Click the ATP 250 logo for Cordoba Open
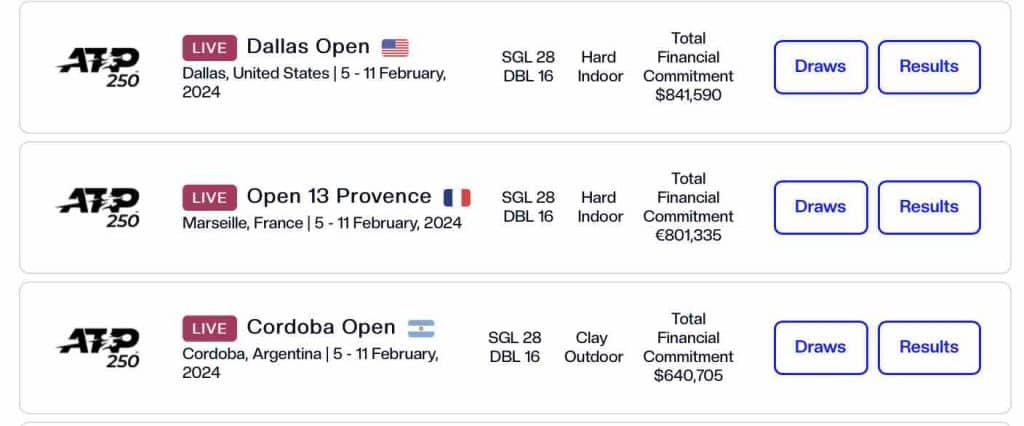The height and width of the screenshot is (426, 1024). (99, 348)
